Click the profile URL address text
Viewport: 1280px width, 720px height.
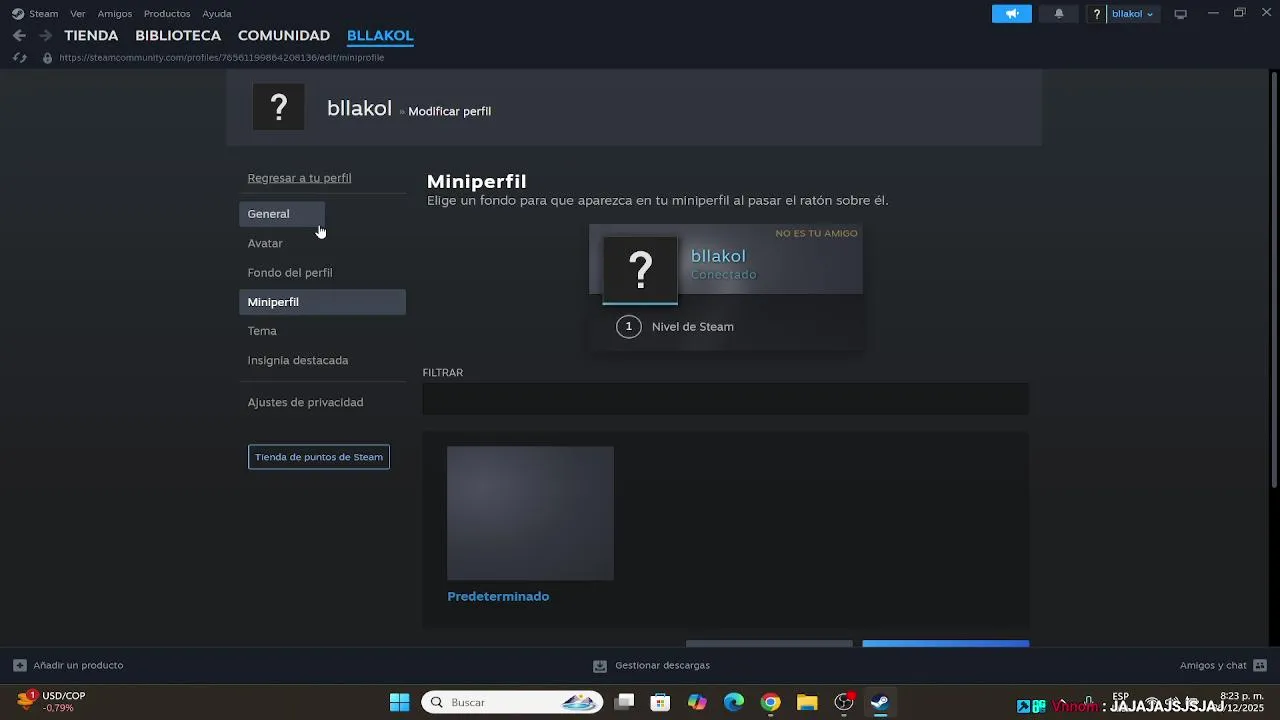(221, 58)
